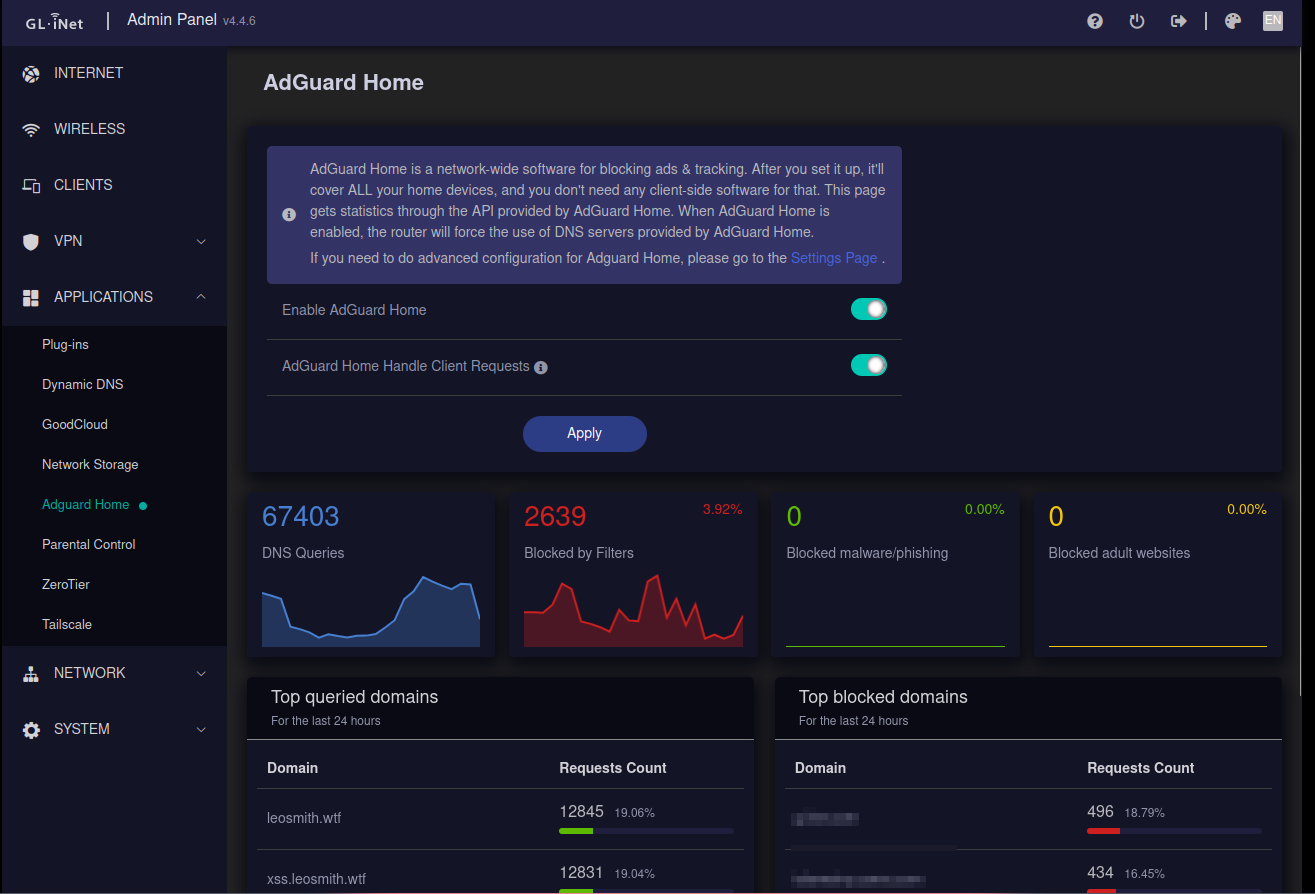Image resolution: width=1315 pixels, height=894 pixels.
Task: Disable the Enable AdGuard Home toggle
Action: click(x=868, y=309)
